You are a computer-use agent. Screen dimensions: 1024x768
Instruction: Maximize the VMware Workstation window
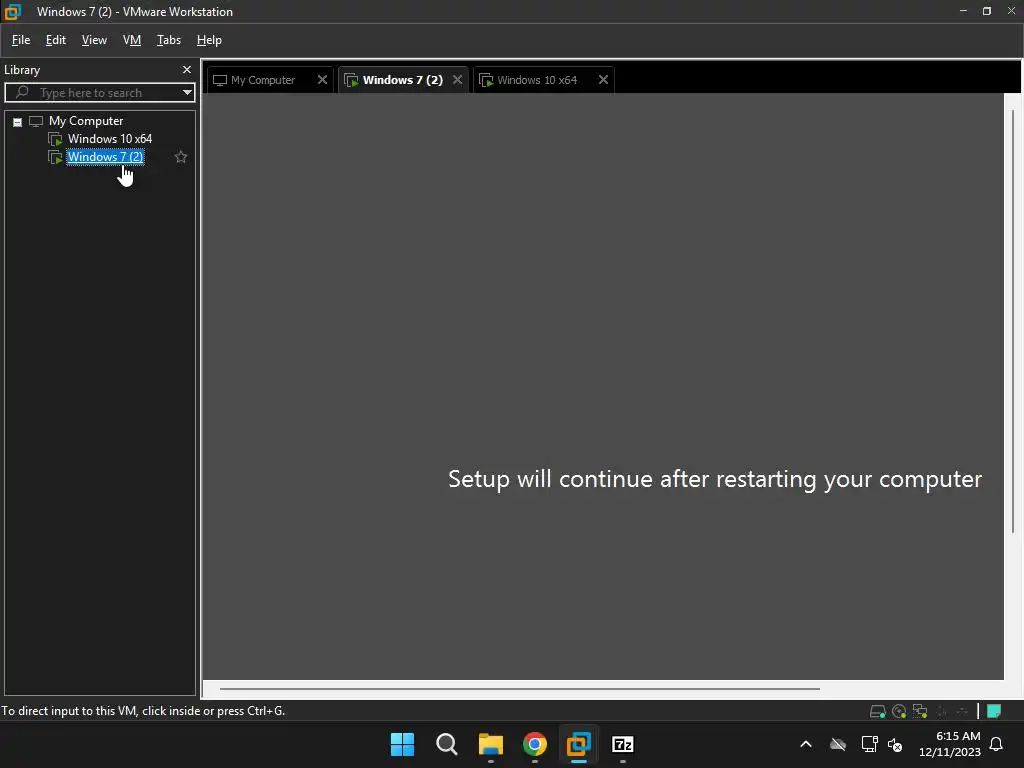click(987, 11)
